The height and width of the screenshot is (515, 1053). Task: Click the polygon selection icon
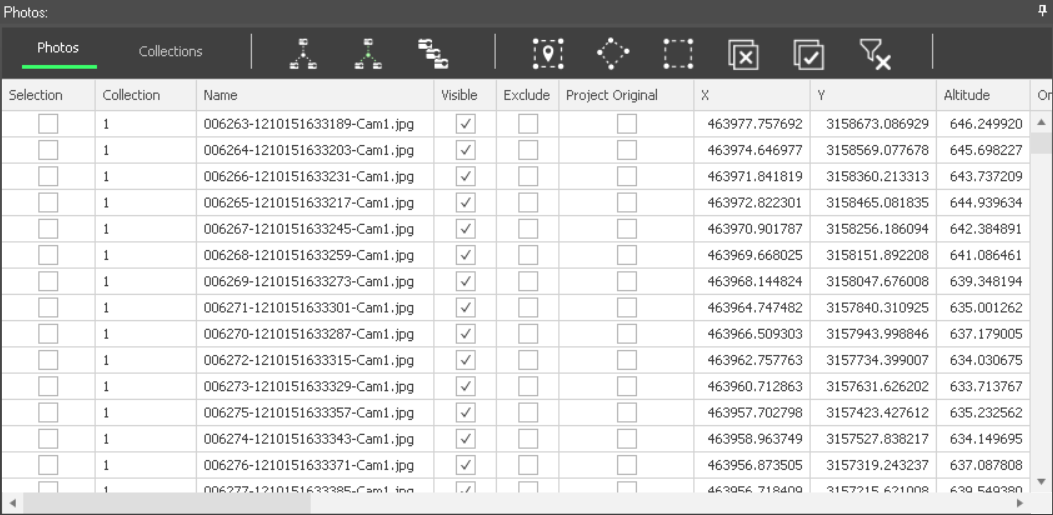click(613, 54)
